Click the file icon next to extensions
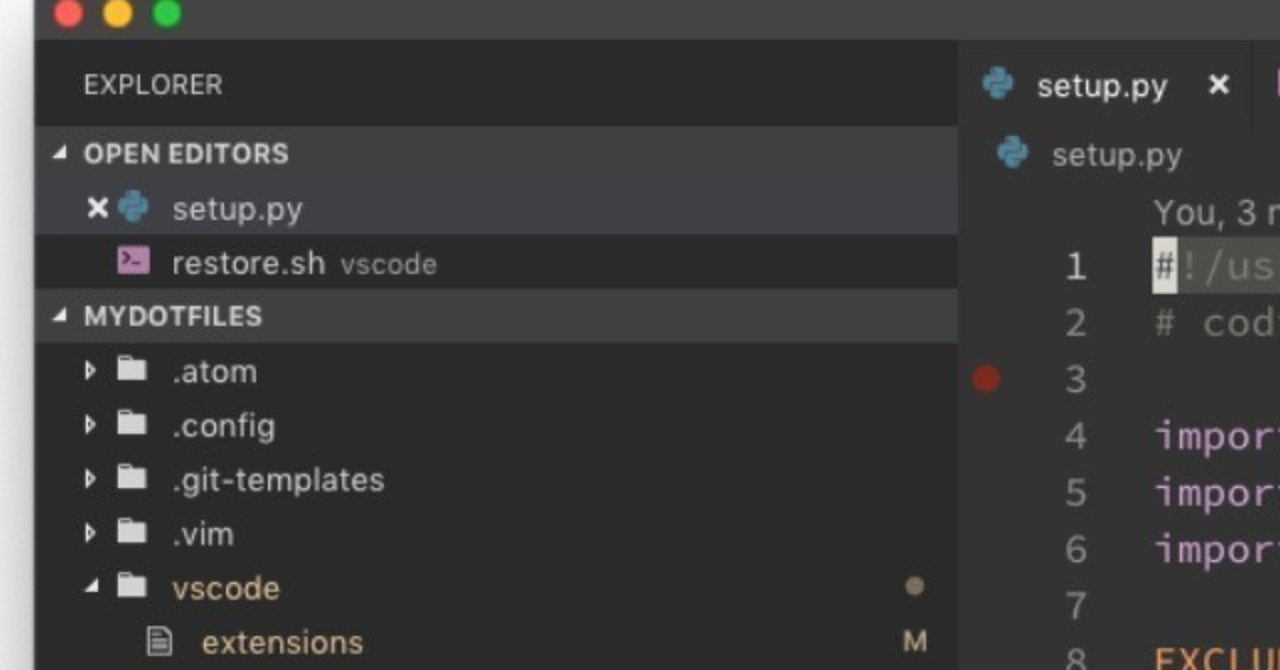Image resolution: width=1280 pixels, height=670 pixels. click(x=160, y=641)
